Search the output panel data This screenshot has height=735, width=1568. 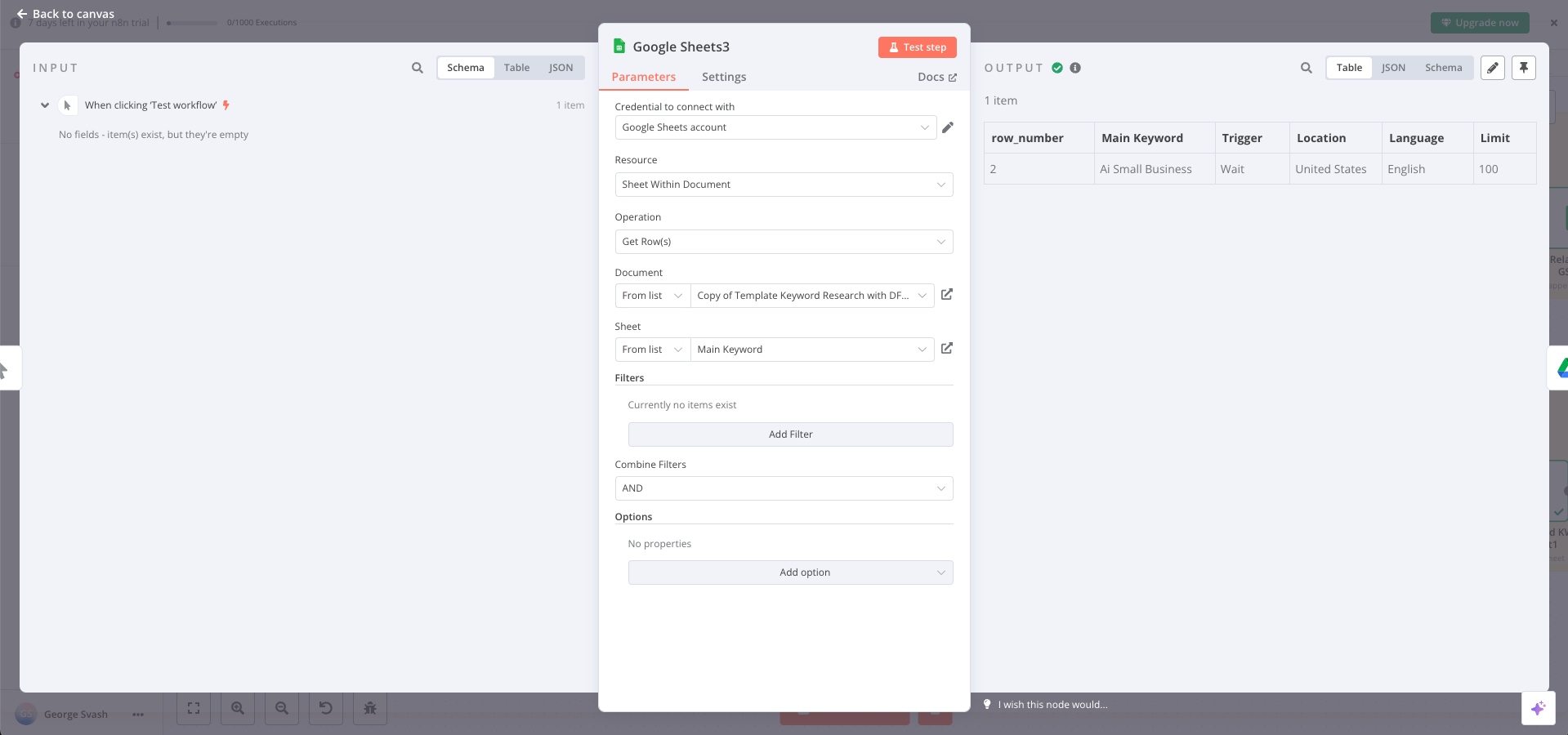coord(1307,68)
